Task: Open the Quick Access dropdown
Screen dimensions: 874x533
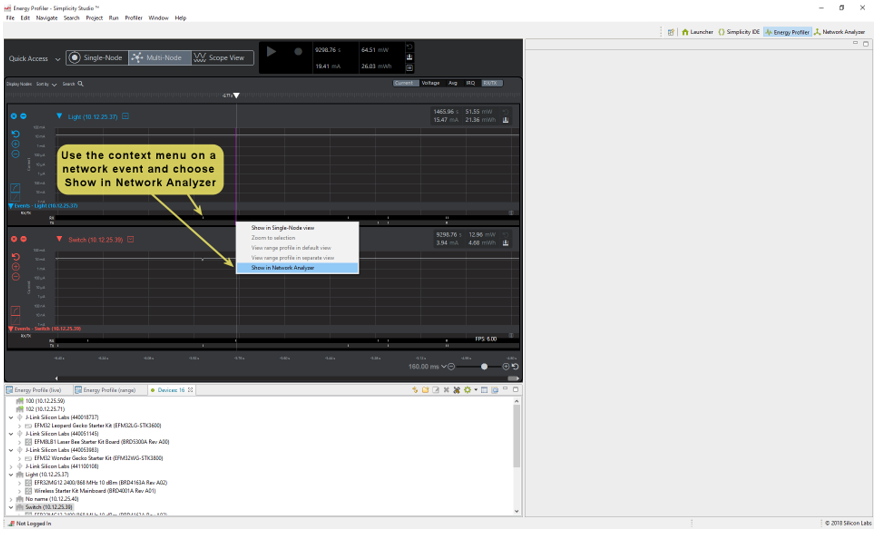Action: point(35,58)
